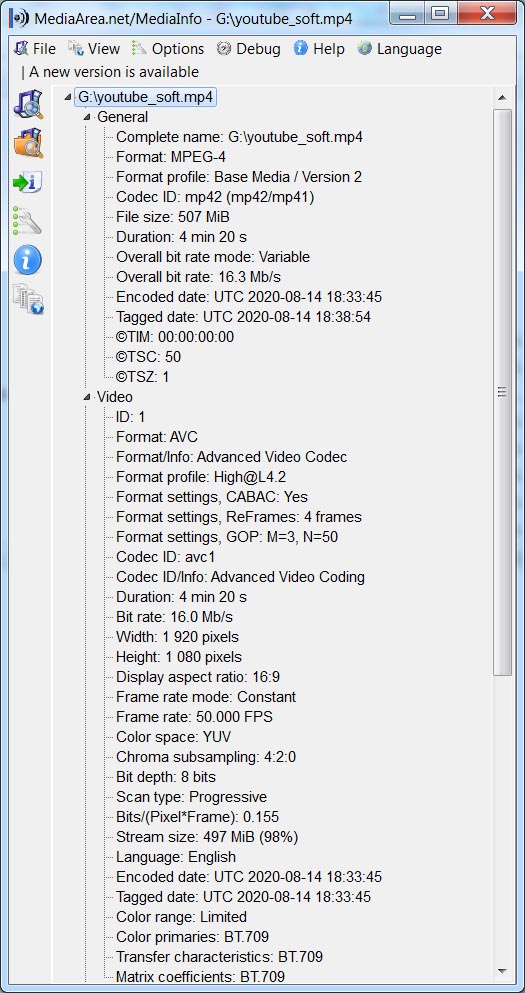Select 'Format profile: Base Media / Version 2'
The image size is (525, 993).
[239, 177]
